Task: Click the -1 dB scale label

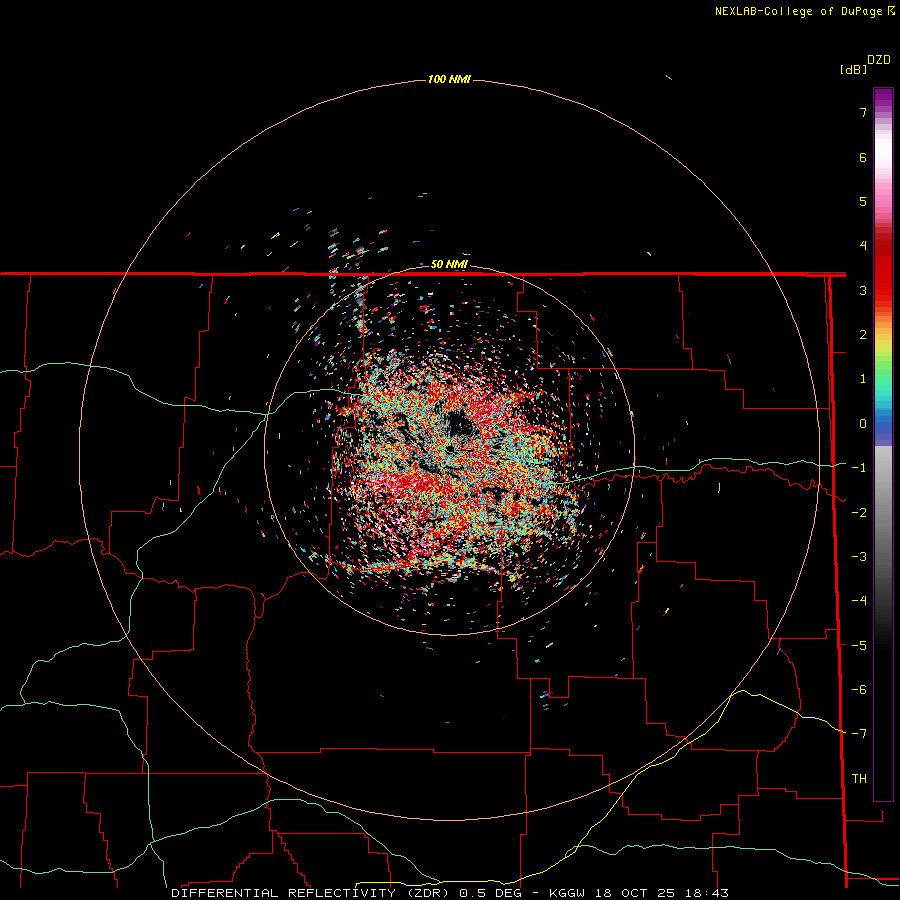Action: pyautogui.click(x=859, y=468)
